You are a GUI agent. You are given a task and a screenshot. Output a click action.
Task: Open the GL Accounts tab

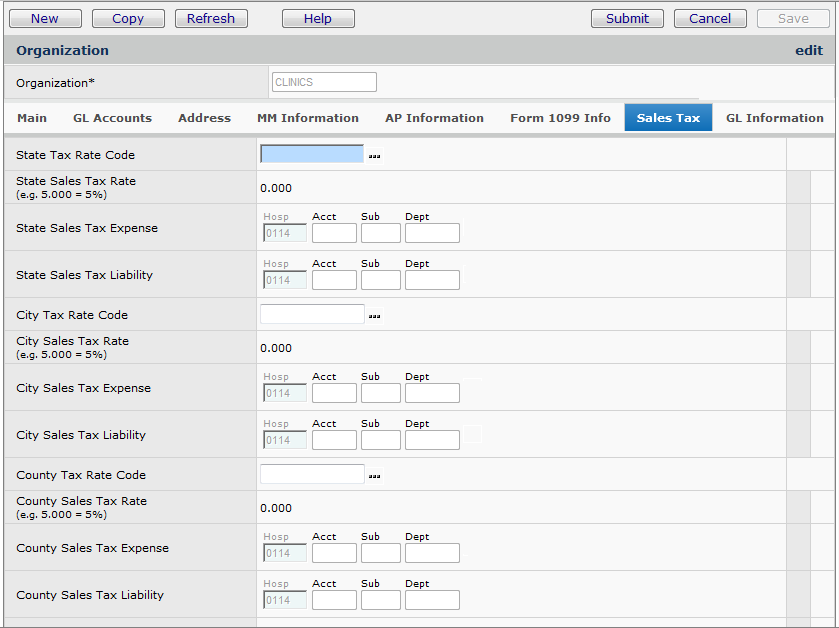click(x=112, y=118)
